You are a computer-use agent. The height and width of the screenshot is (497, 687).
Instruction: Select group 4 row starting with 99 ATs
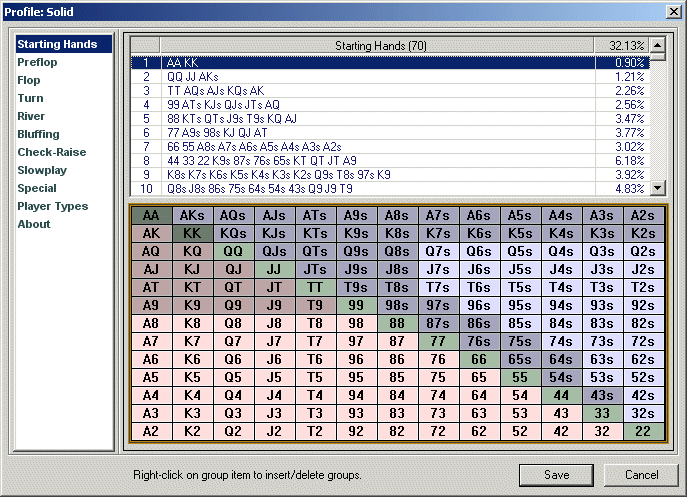point(390,105)
